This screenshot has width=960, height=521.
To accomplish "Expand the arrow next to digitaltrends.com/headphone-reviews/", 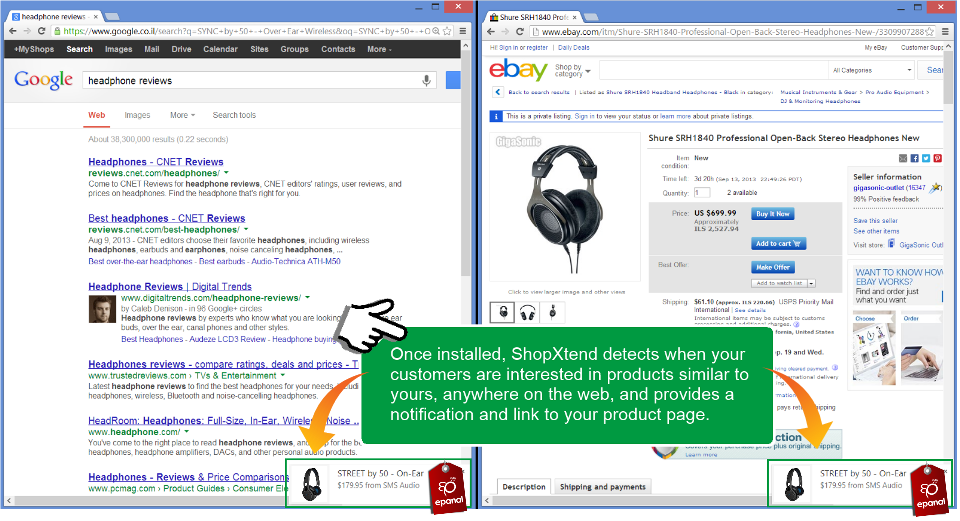I will [307, 298].
